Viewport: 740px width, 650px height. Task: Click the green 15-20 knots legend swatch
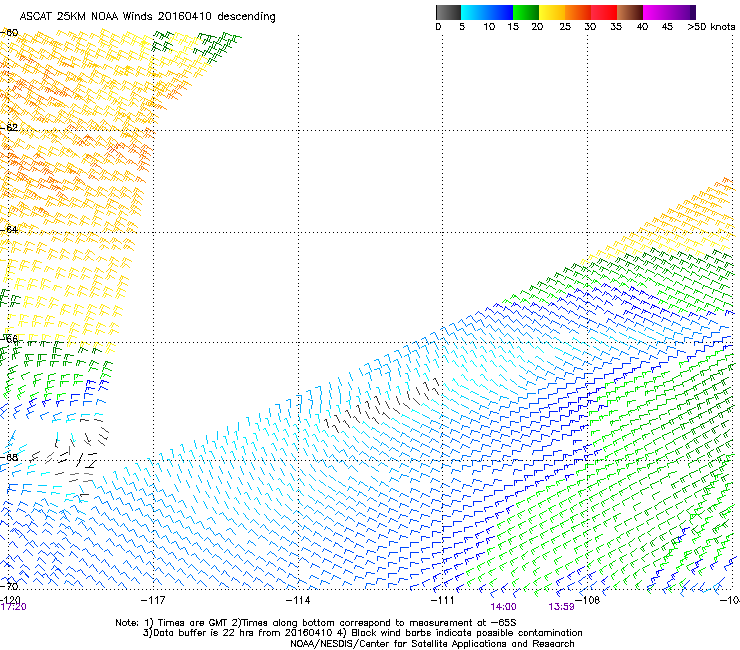[526, 12]
